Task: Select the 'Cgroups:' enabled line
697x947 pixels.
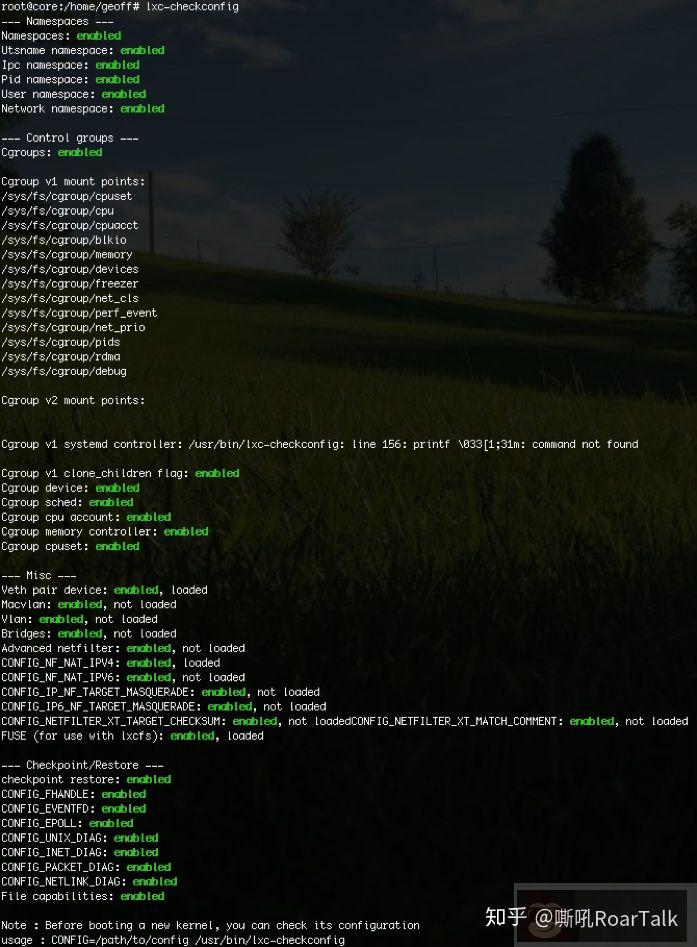Action: (x=52, y=152)
